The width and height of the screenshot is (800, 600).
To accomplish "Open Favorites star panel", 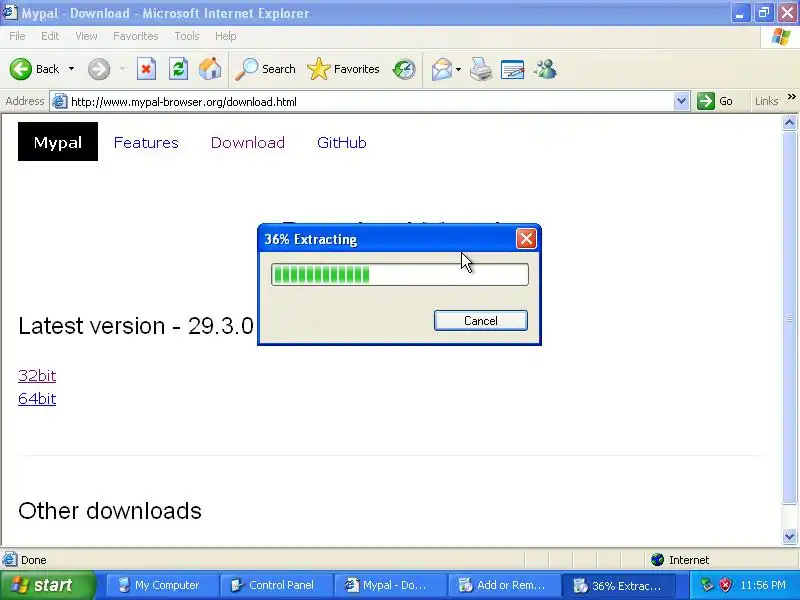I will pyautogui.click(x=343, y=69).
